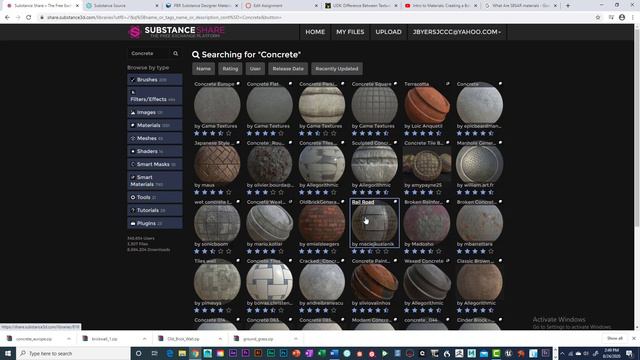Switch to the PBR Substance Designer browser tab

(202, 6)
